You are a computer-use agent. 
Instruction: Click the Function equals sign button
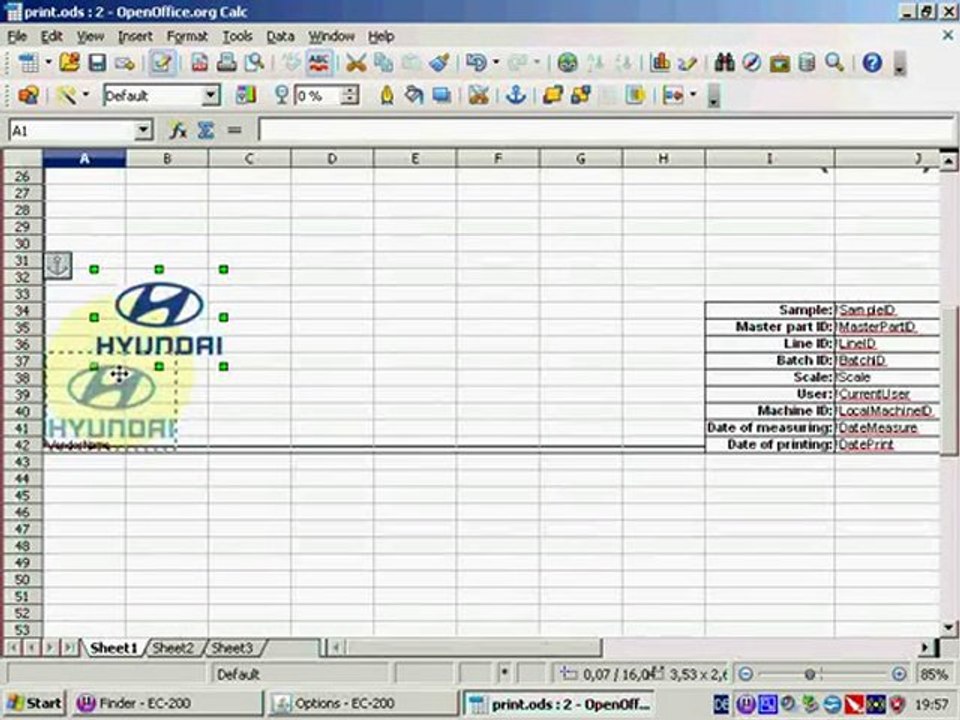234,130
